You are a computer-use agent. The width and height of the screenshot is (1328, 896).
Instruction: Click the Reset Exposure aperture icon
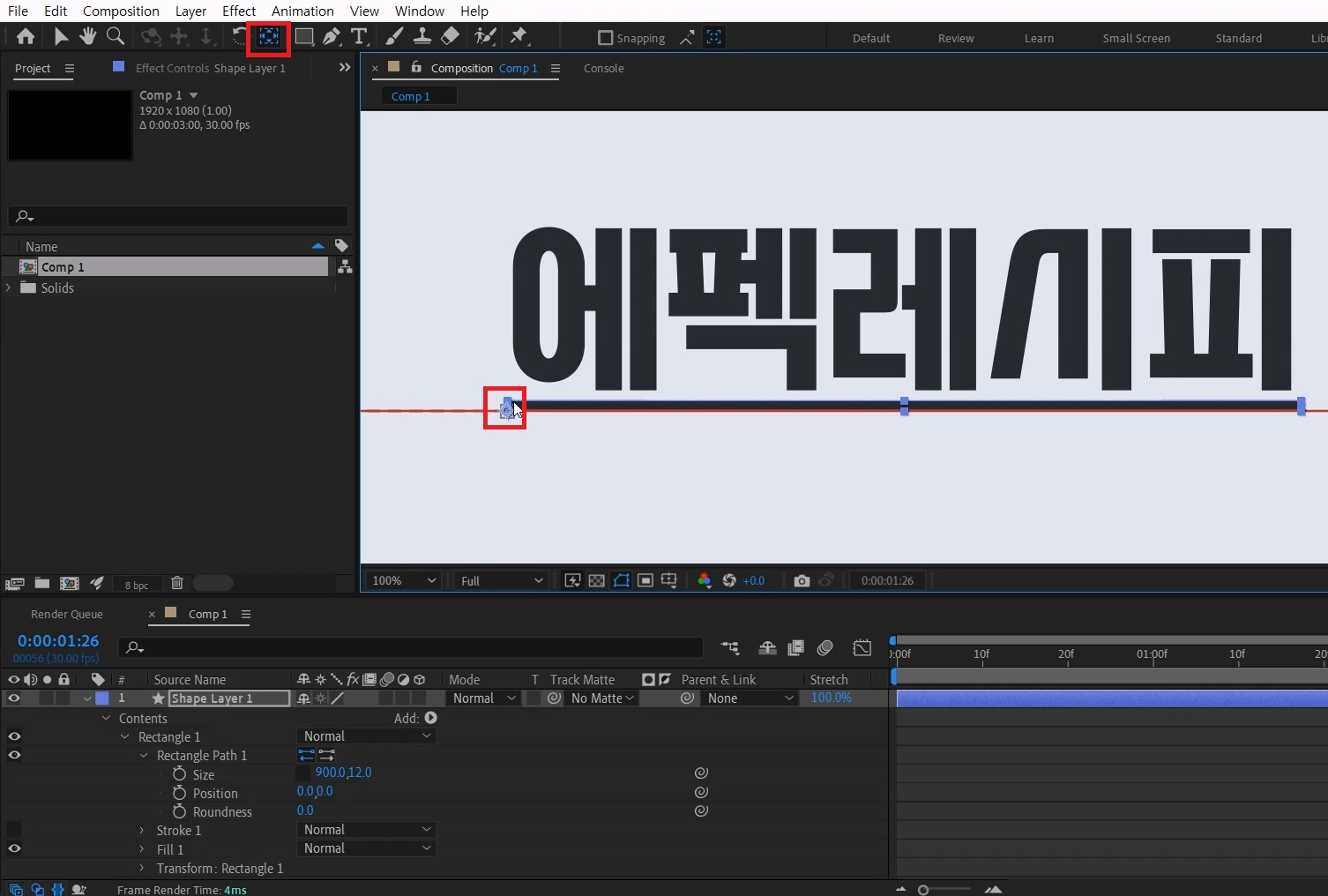pyautogui.click(x=729, y=580)
